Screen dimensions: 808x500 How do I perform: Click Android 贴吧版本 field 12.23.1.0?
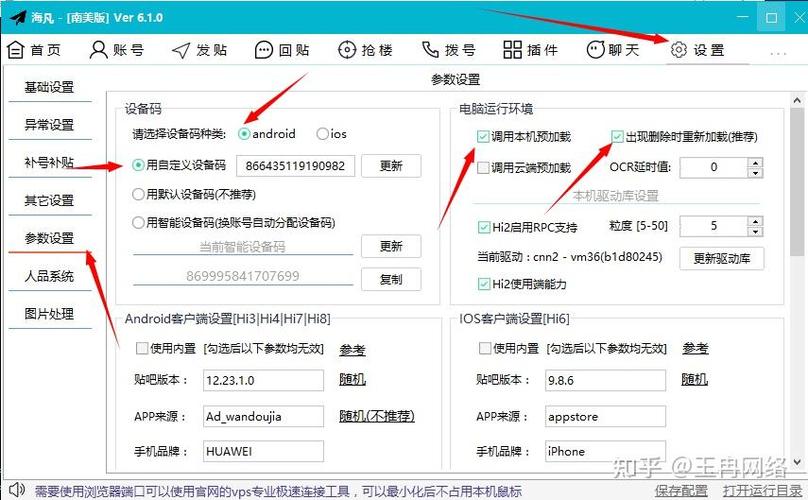[263, 380]
